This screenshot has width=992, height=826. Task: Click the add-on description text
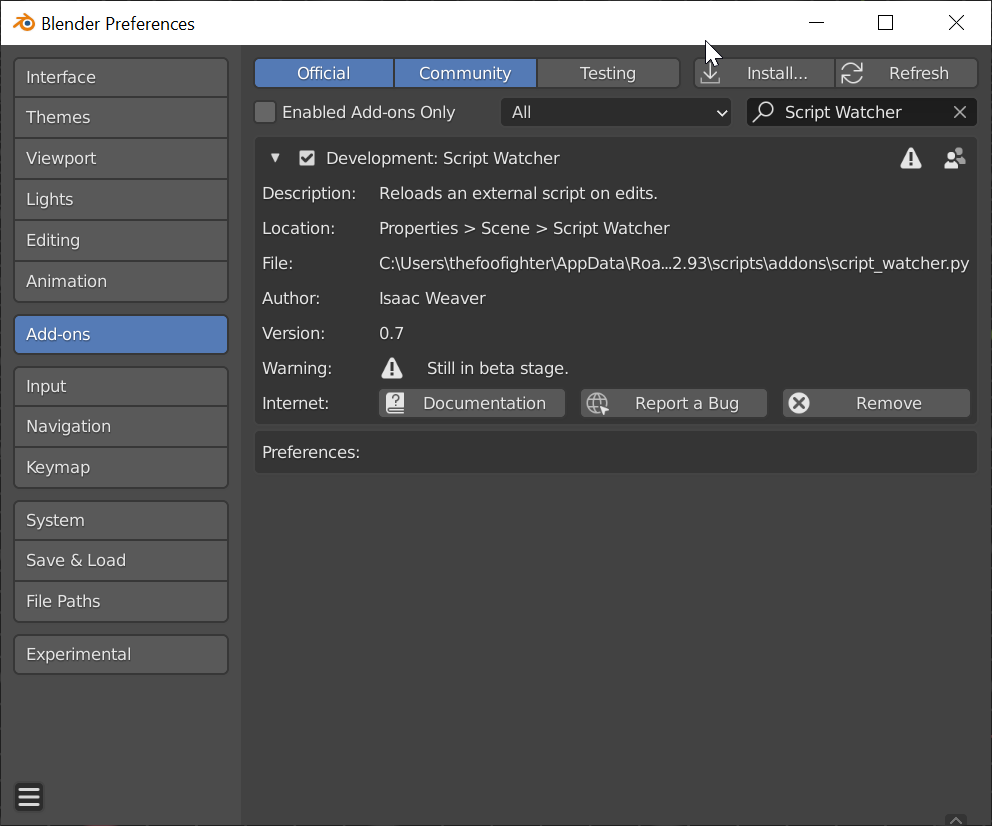click(x=518, y=194)
